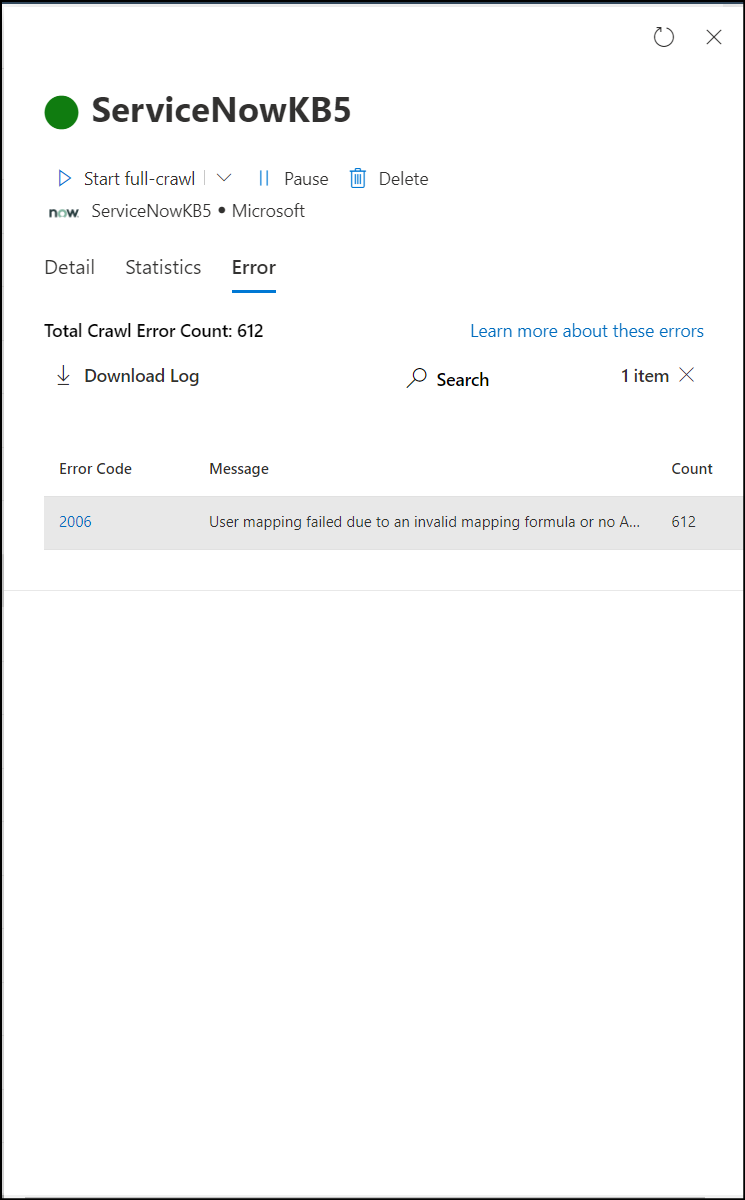Image resolution: width=745 pixels, height=1200 pixels.
Task: Sort by Count column header
Action: (x=692, y=469)
